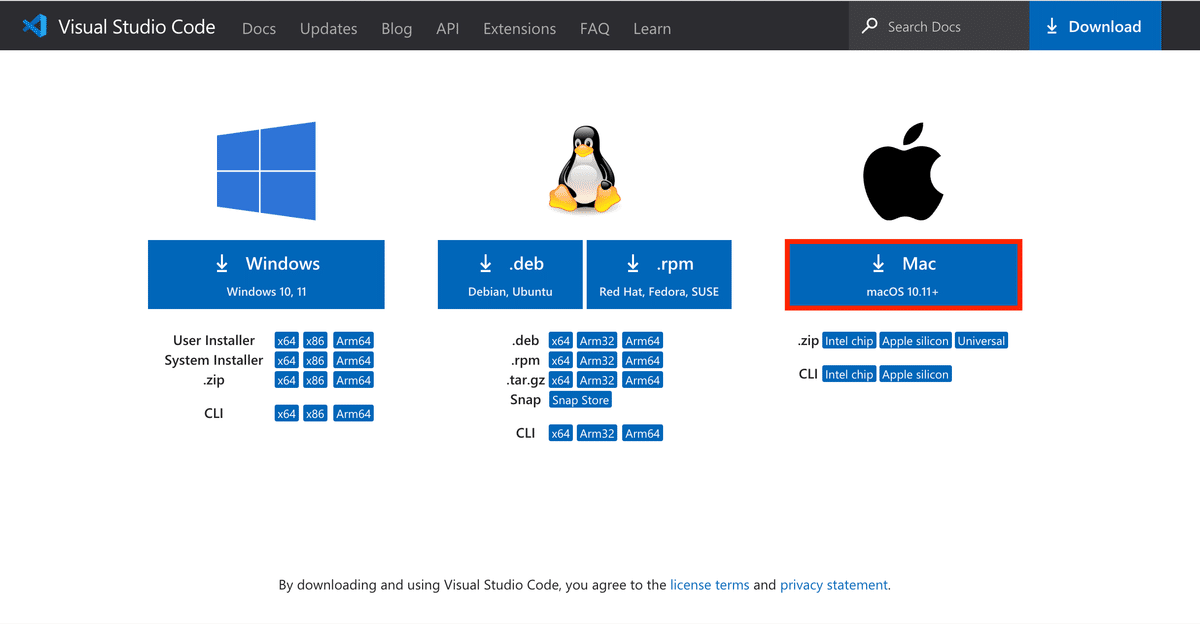Go to the Blog page
The image size is (1200, 624).
396,28
